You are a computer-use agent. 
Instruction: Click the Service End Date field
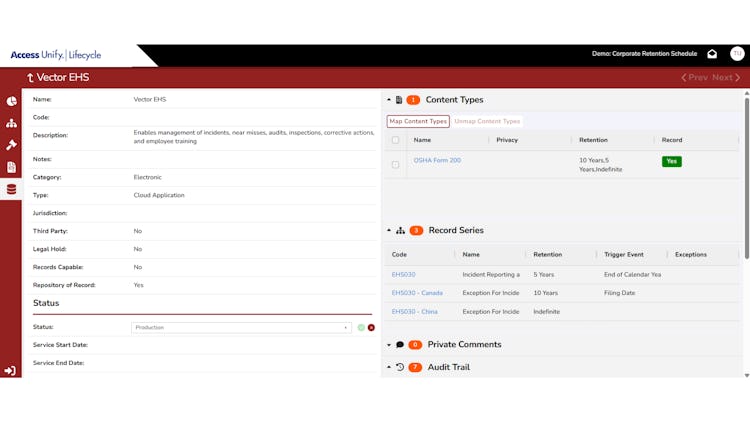pyautogui.click(x=203, y=363)
